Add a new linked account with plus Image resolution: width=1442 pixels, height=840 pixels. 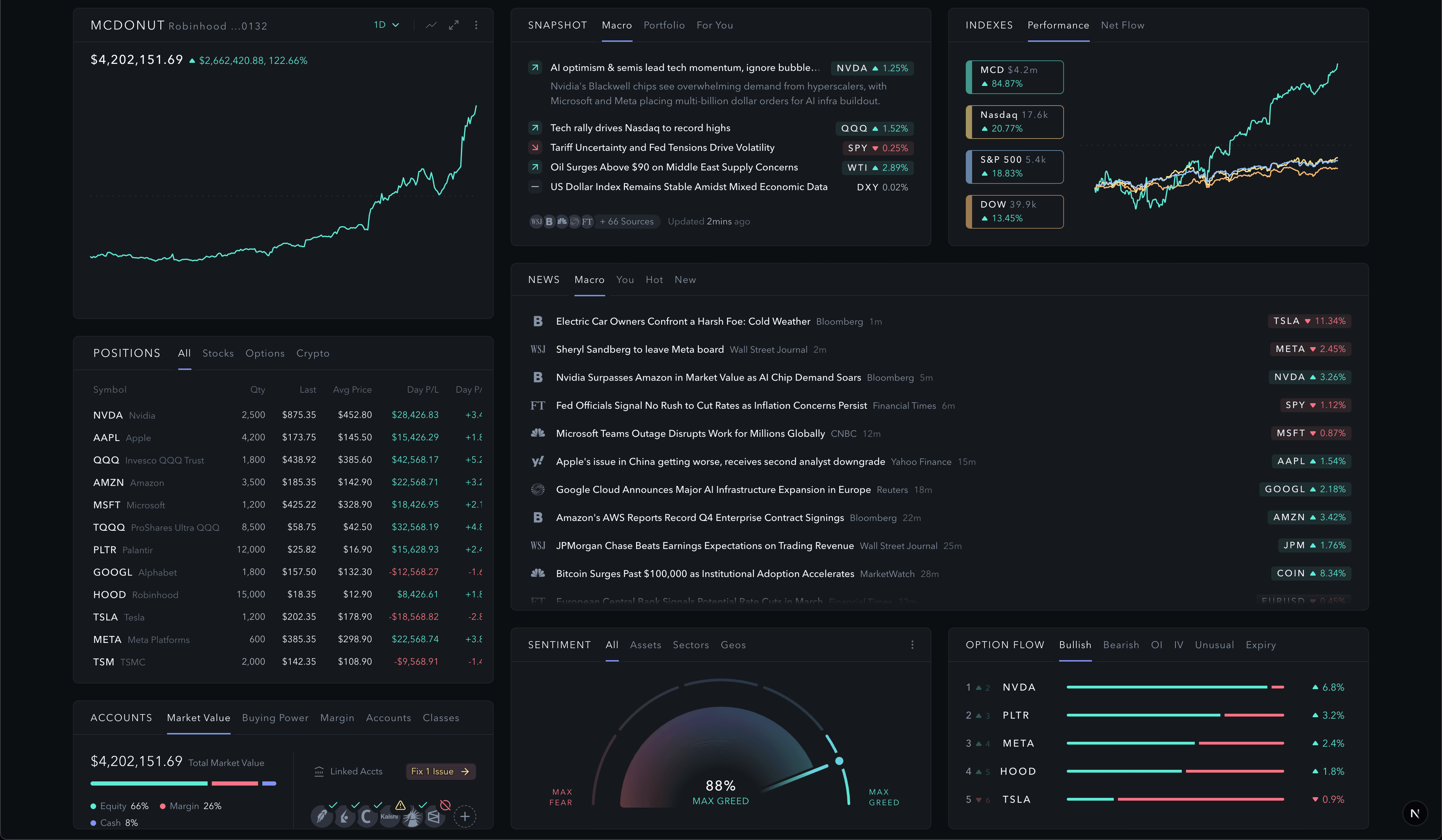465,817
